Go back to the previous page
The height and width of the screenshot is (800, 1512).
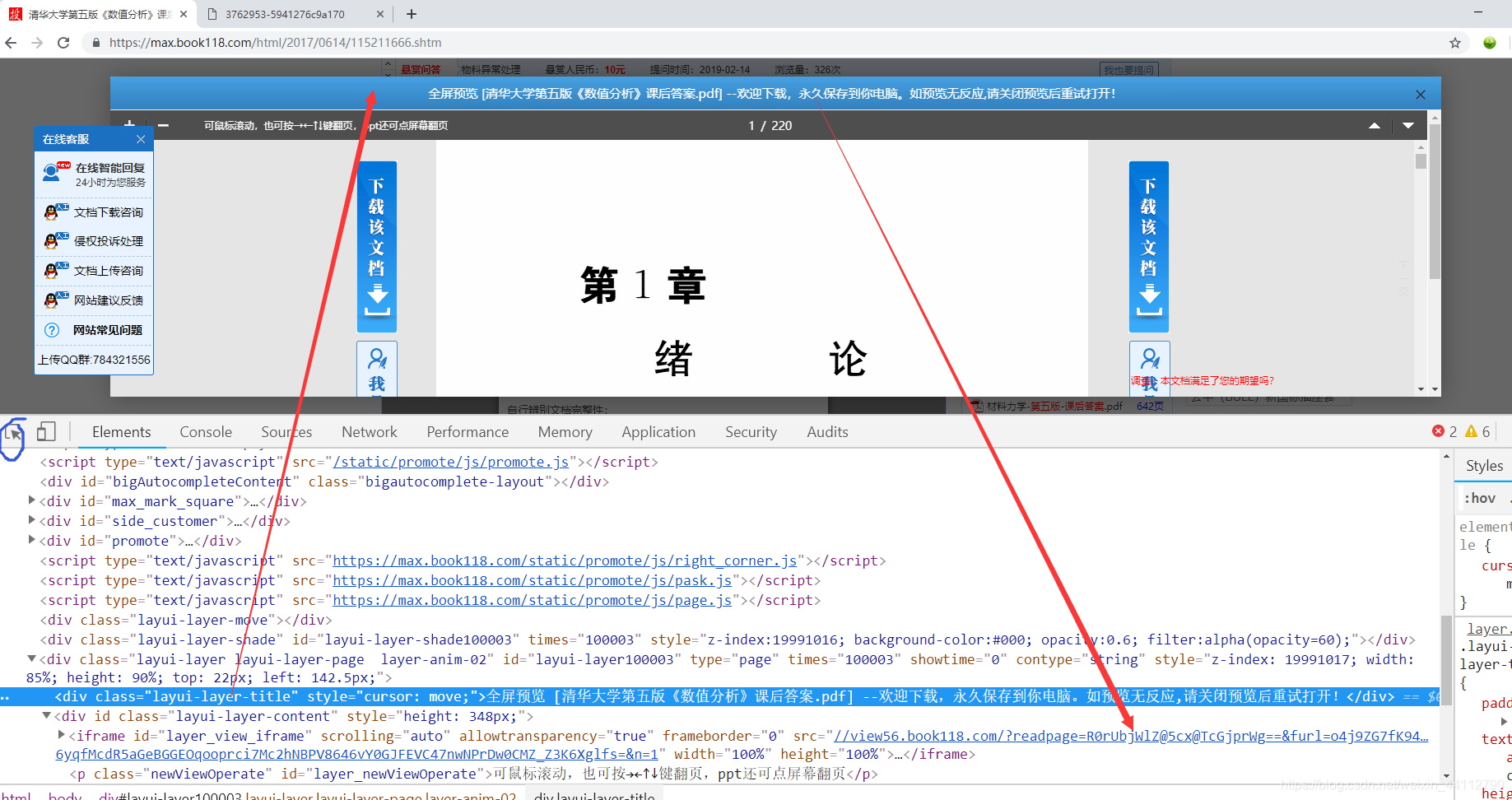pos(11,43)
